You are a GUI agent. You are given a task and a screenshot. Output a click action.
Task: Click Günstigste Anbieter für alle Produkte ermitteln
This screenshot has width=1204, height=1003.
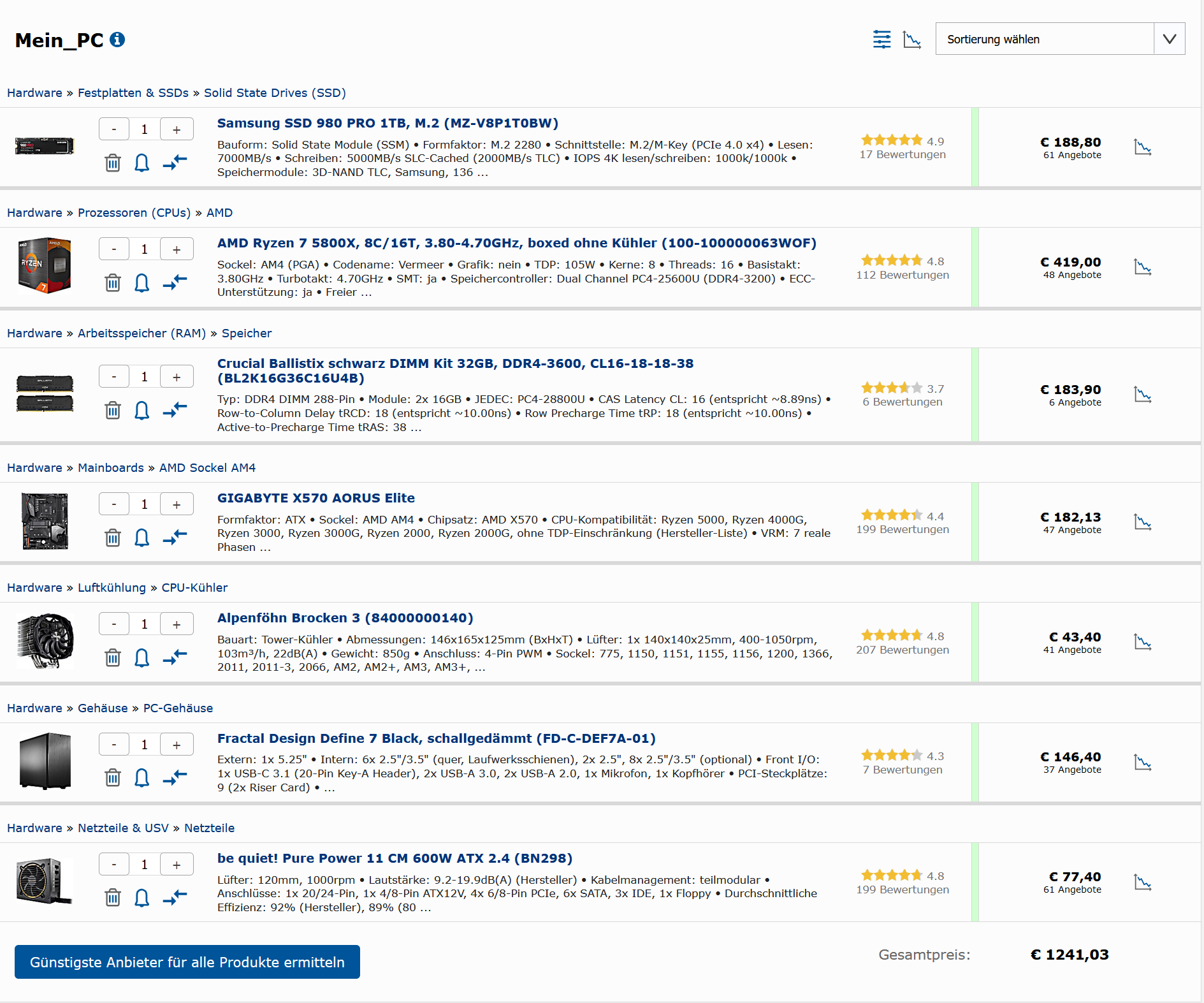[x=187, y=962]
